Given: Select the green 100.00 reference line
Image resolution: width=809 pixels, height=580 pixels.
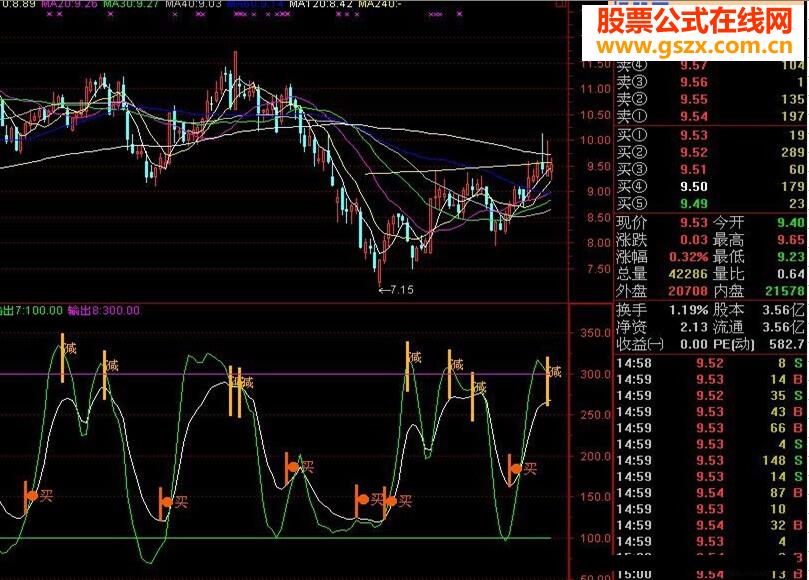Looking at the screenshot, I should tap(276, 538).
